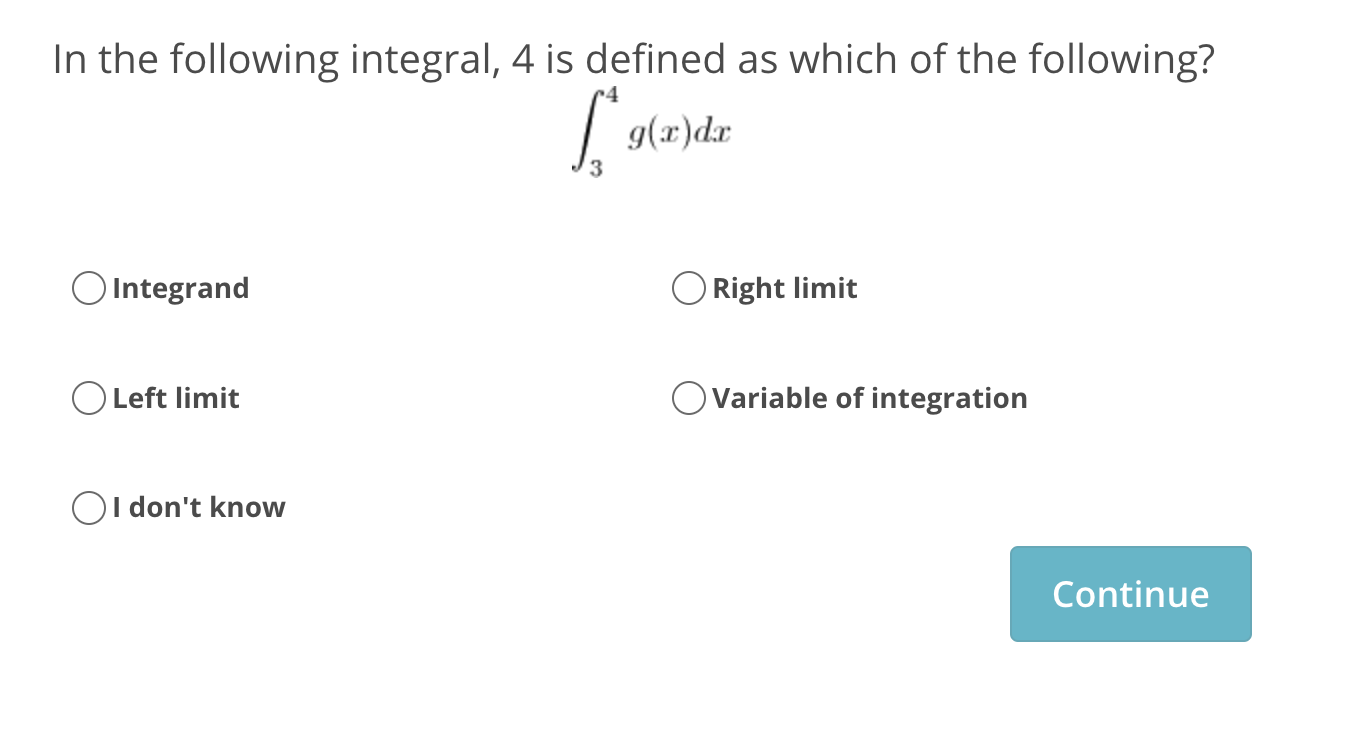Pick the answer option below Left limit
Viewport: 1358px width, 738px height.
click(x=88, y=507)
